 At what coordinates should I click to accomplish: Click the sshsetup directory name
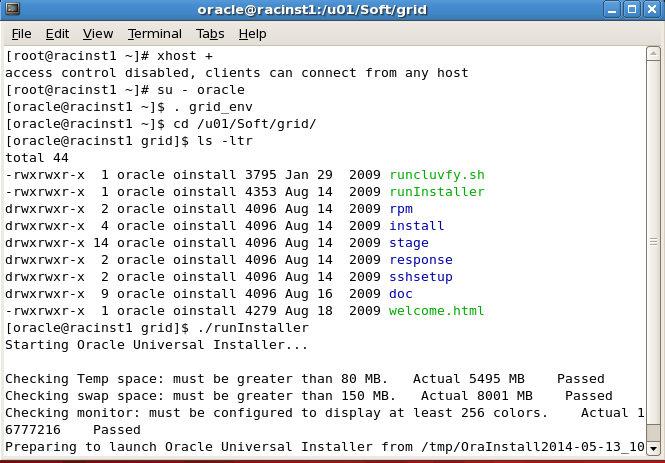point(421,277)
